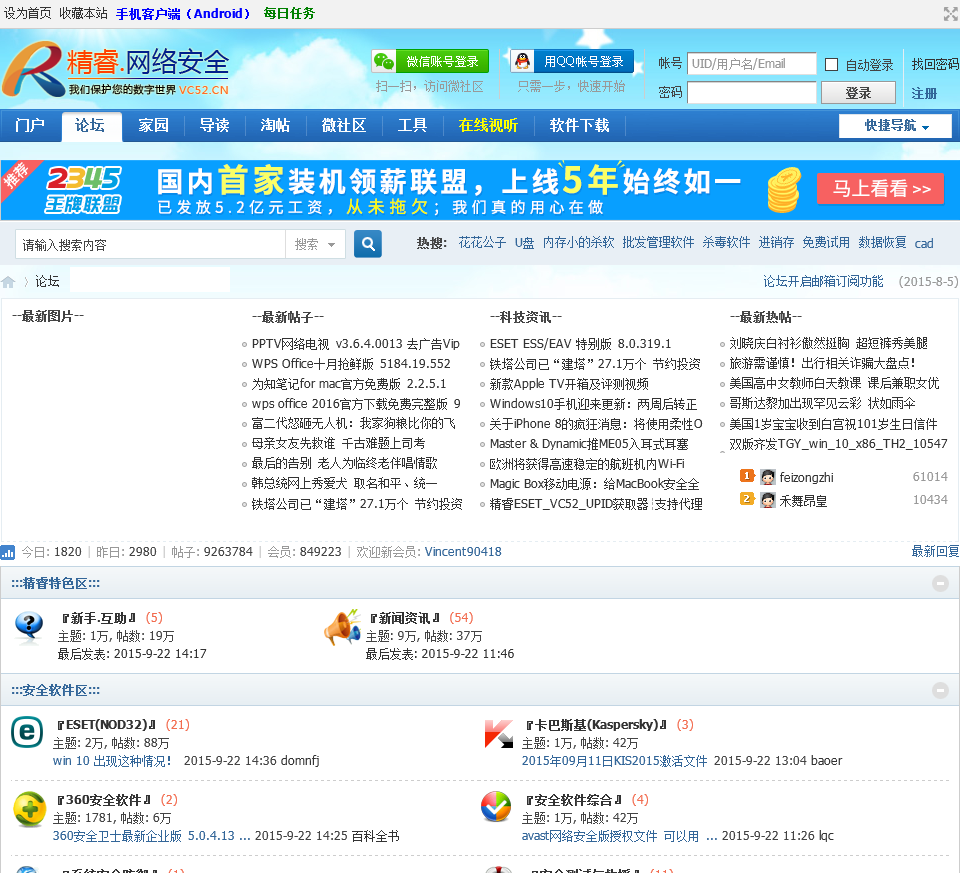Open the 工具 nav tab
Screen dimensions: 960x873
coord(412,126)
